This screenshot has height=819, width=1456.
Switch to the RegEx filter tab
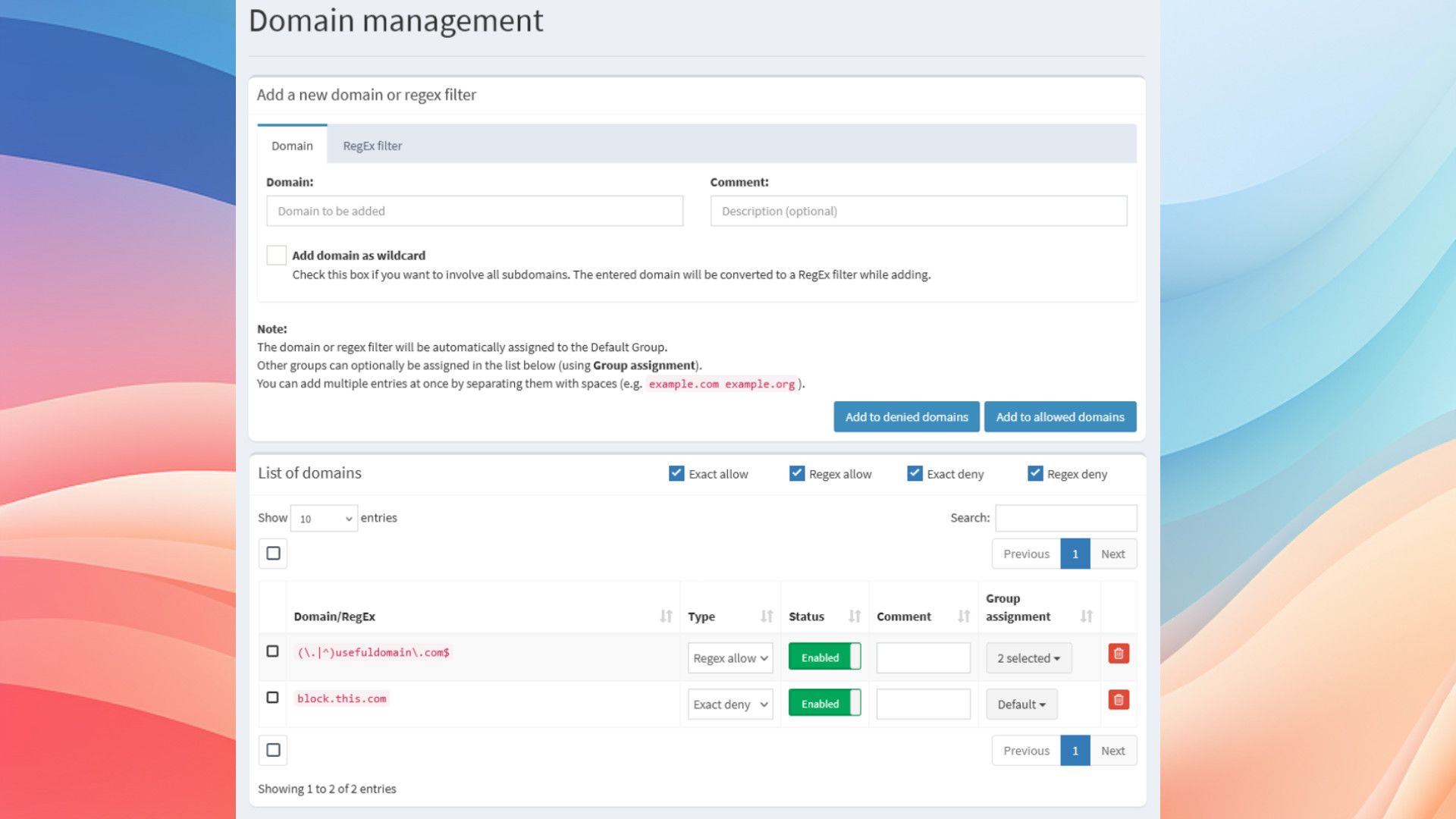click(x=372, y=146)
